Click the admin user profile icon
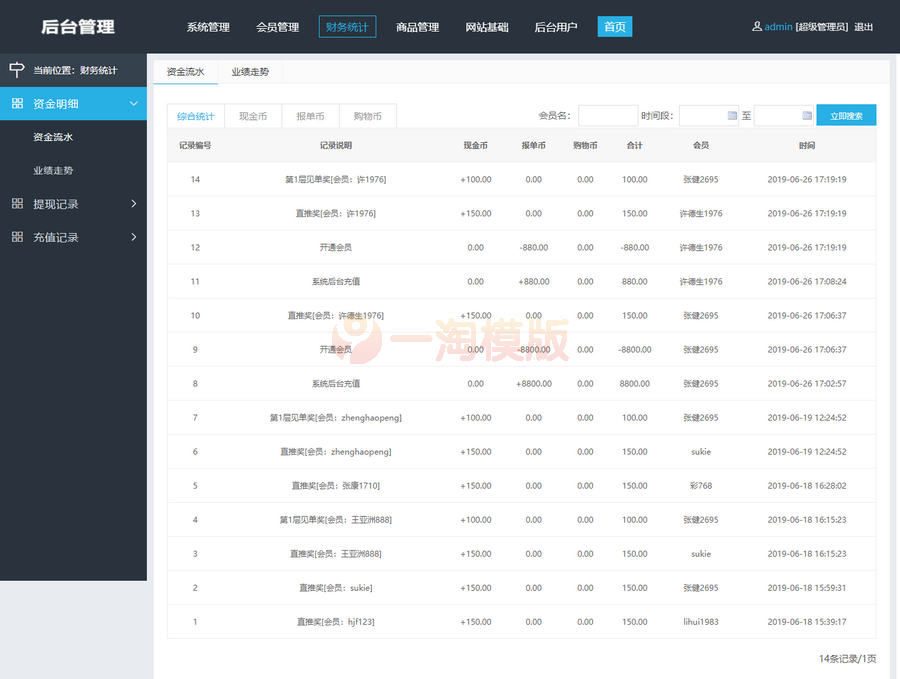Image resolution: width=900 pixels, height=679 pixels. pyautogui.click(x=757, y=27)
